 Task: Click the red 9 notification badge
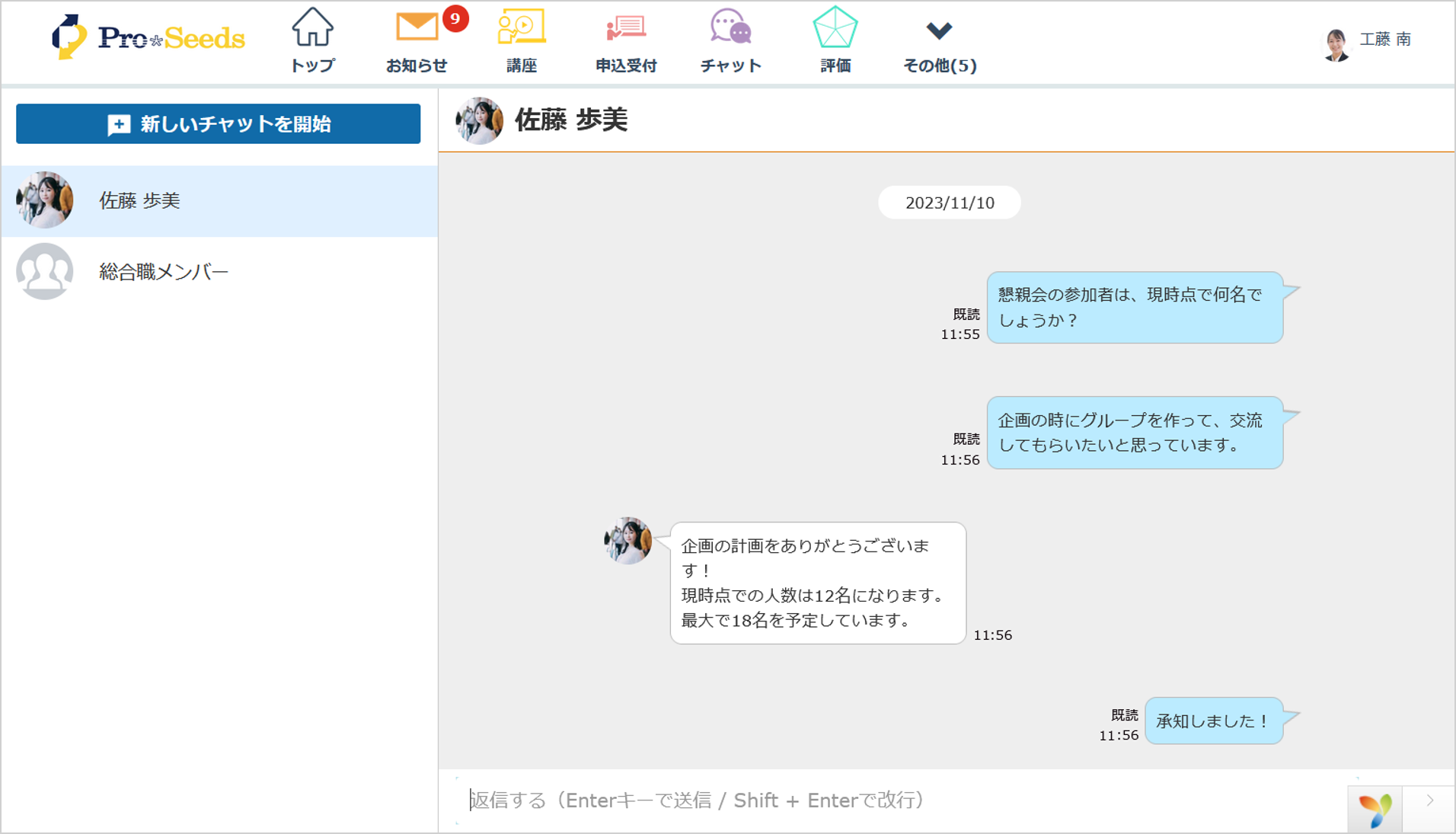[455, 18]
